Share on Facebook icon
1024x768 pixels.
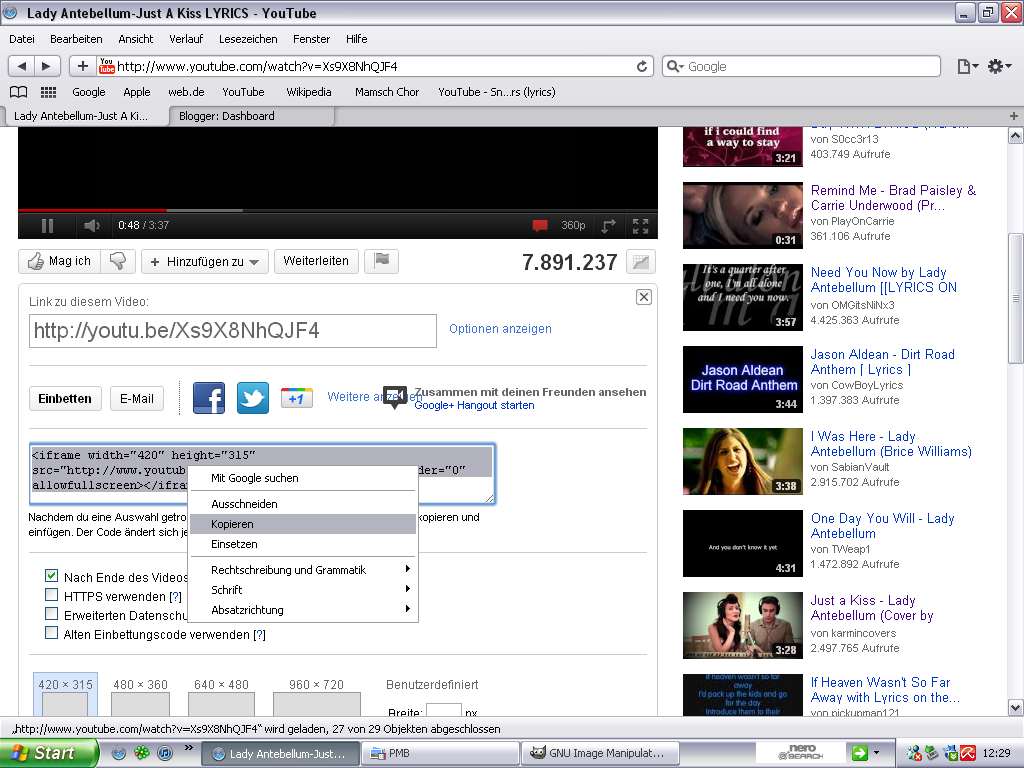point(209,398)
